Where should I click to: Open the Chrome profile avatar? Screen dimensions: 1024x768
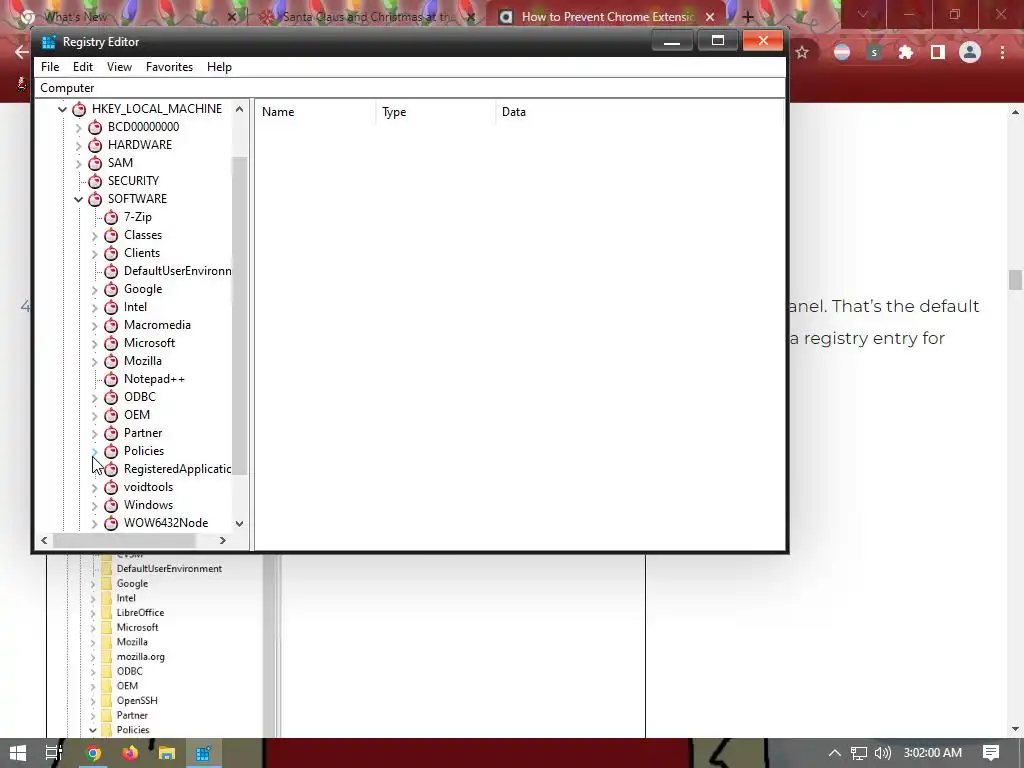click(x=970, y=52)
